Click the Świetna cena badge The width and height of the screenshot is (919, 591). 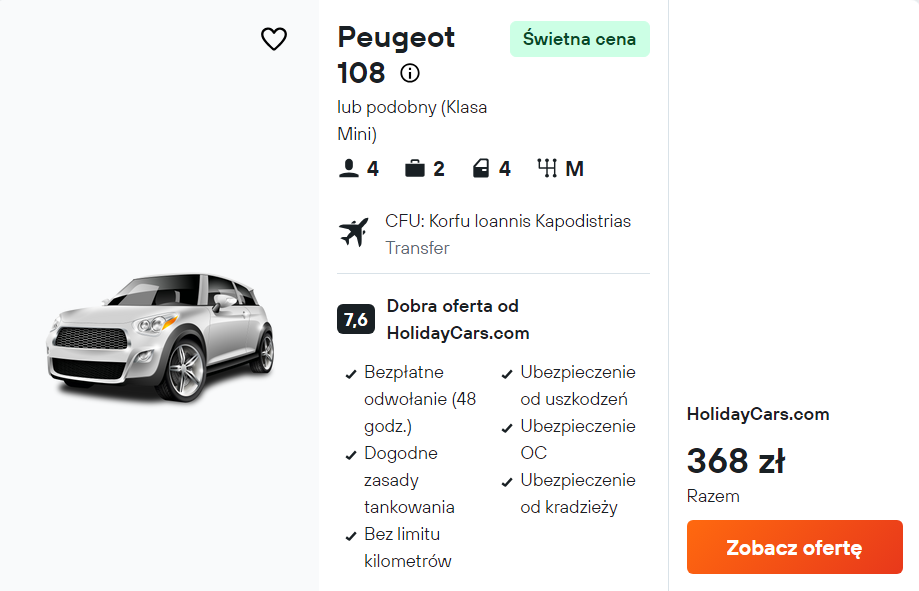(x=579, y=39)
